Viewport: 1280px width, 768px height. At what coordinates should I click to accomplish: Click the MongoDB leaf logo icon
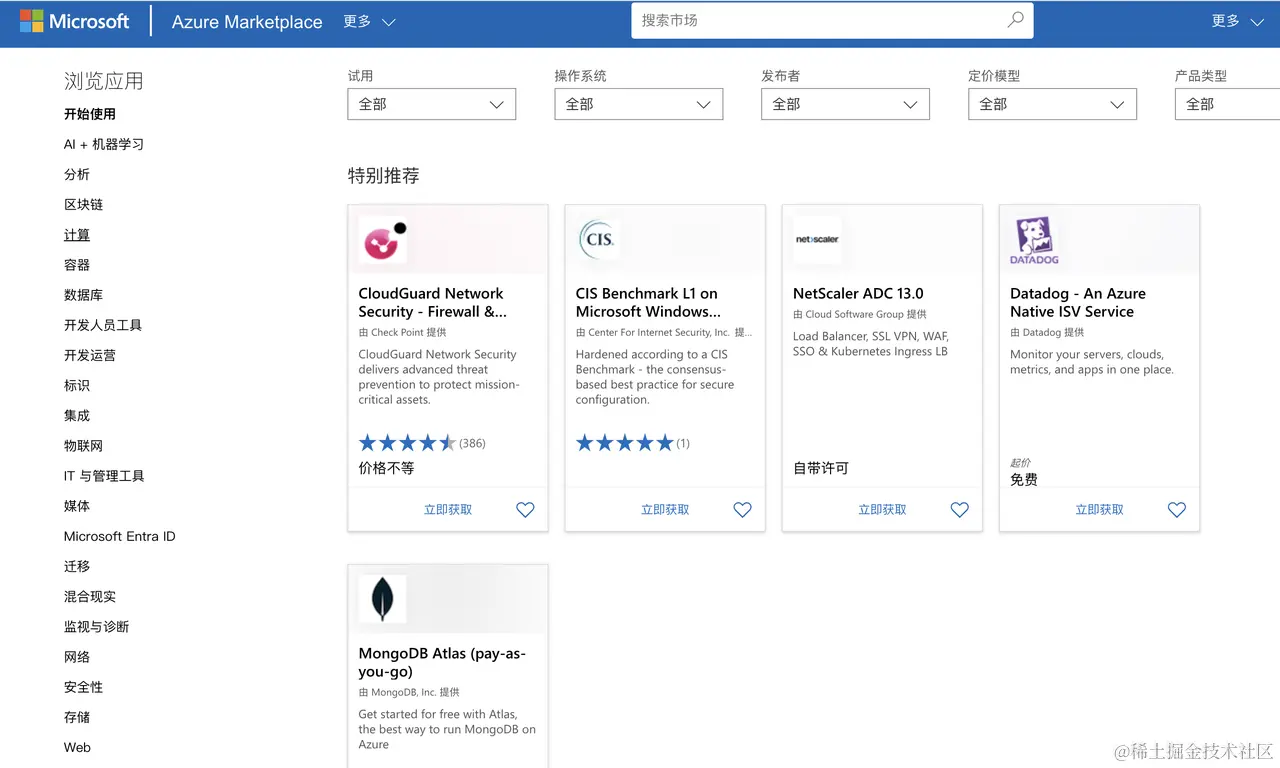pyautogui.click(x=383, y=599)
